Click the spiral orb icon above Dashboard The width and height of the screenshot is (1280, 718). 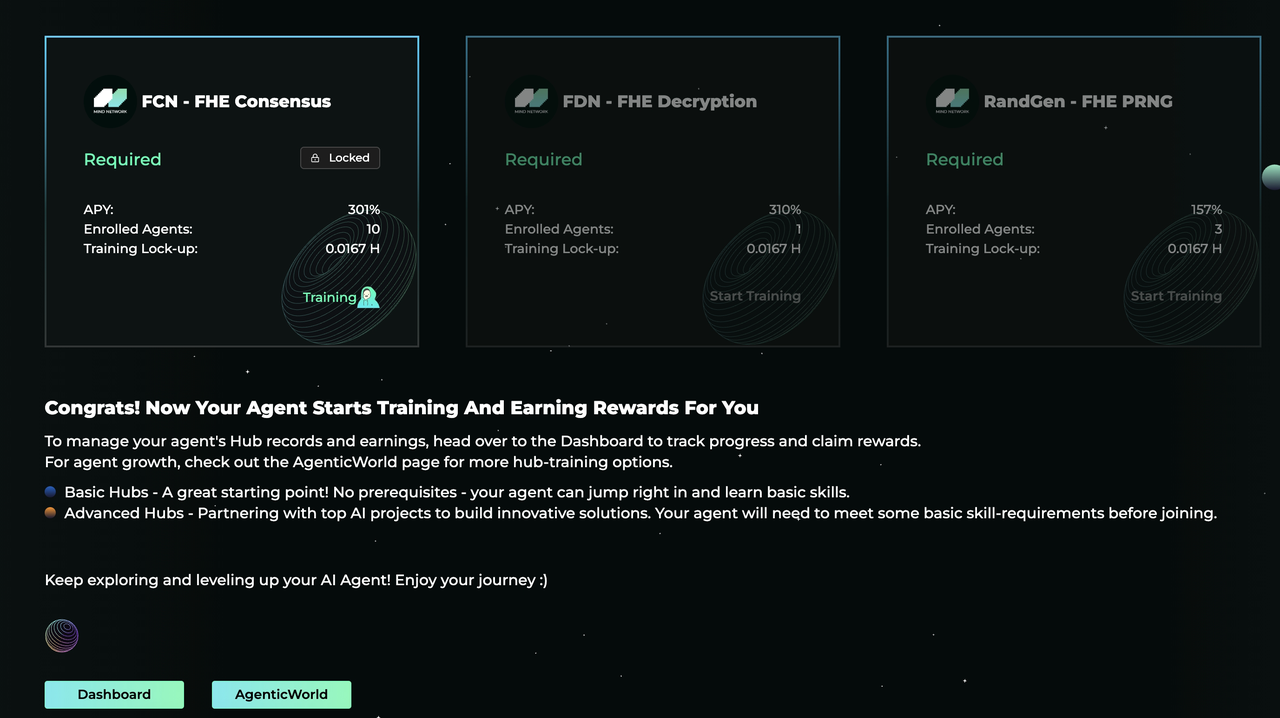[62, 636]
